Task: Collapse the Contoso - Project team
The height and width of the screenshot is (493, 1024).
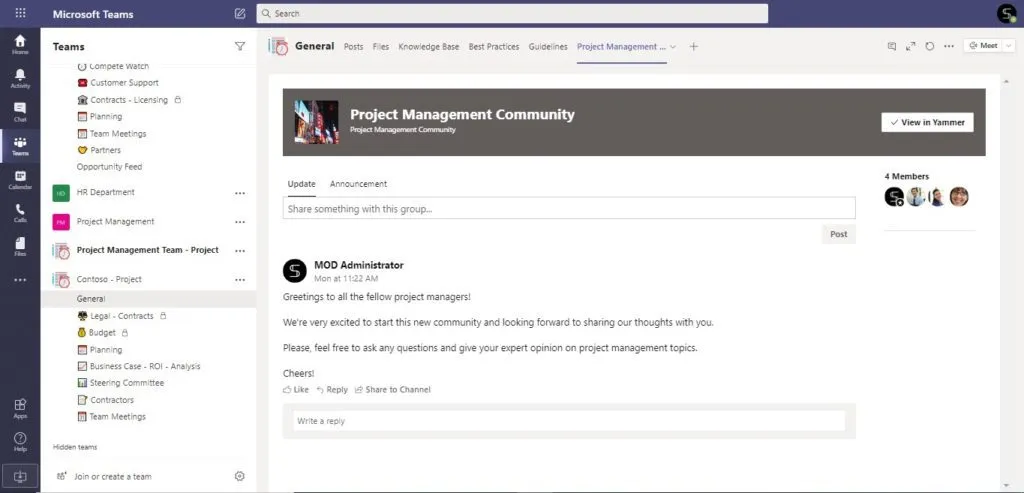Action: pos(109,279)
